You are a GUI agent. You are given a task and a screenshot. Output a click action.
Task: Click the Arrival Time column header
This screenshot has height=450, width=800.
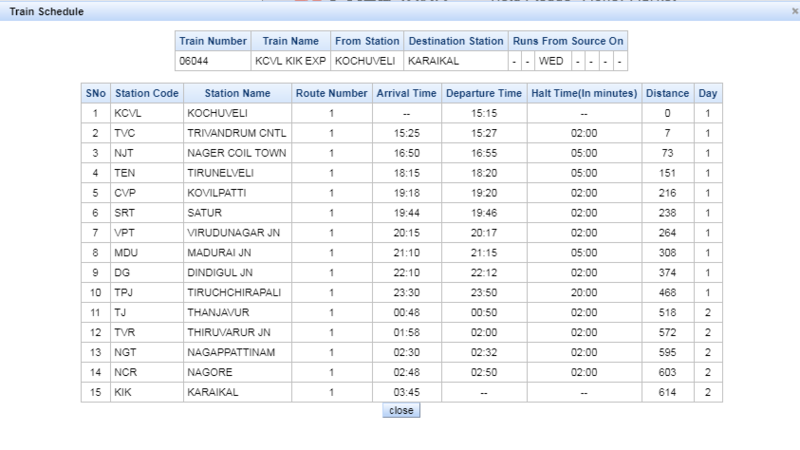click(405, 93)
